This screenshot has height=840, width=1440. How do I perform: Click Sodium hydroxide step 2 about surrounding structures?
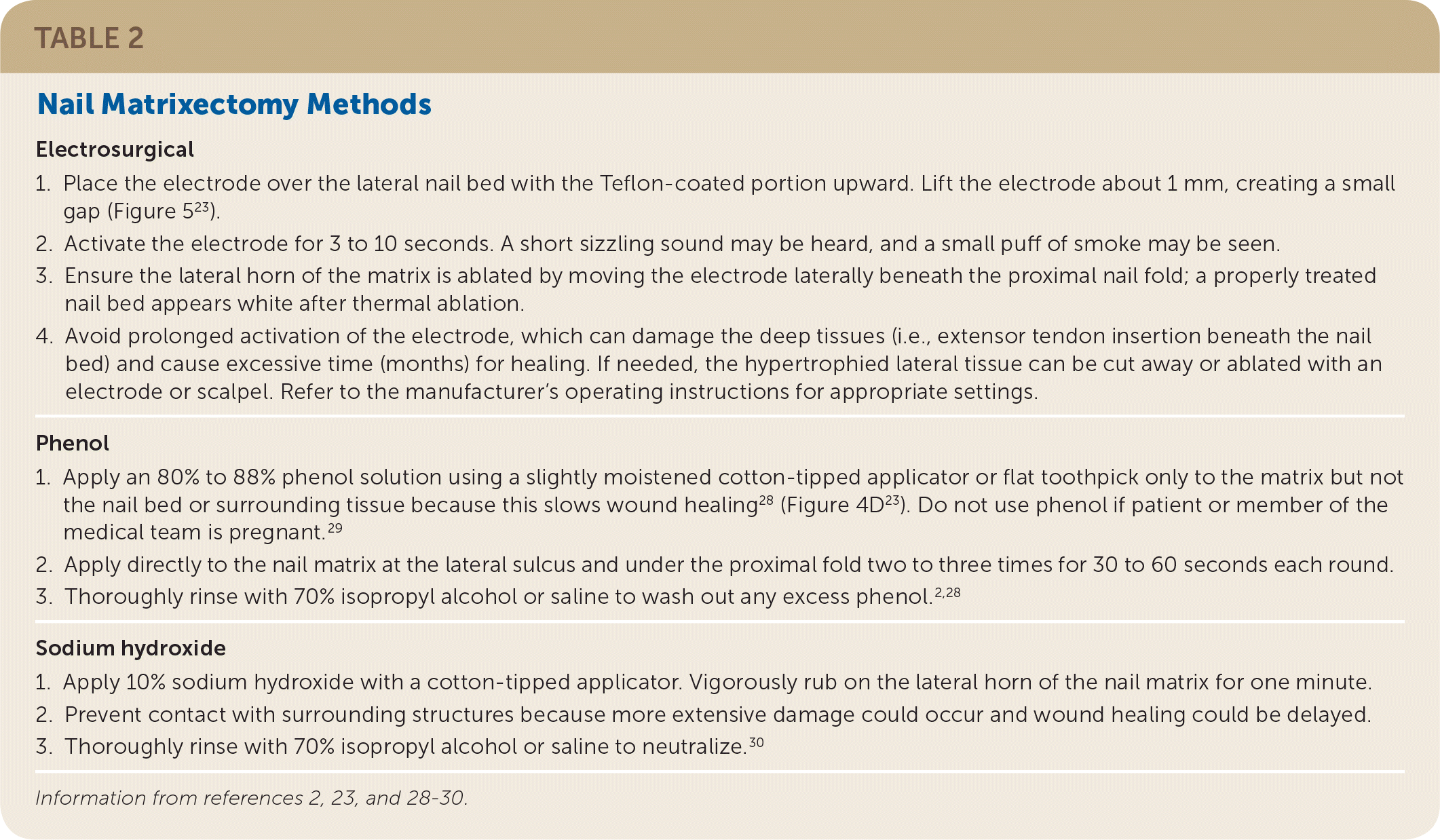click(x=717, y=714)
